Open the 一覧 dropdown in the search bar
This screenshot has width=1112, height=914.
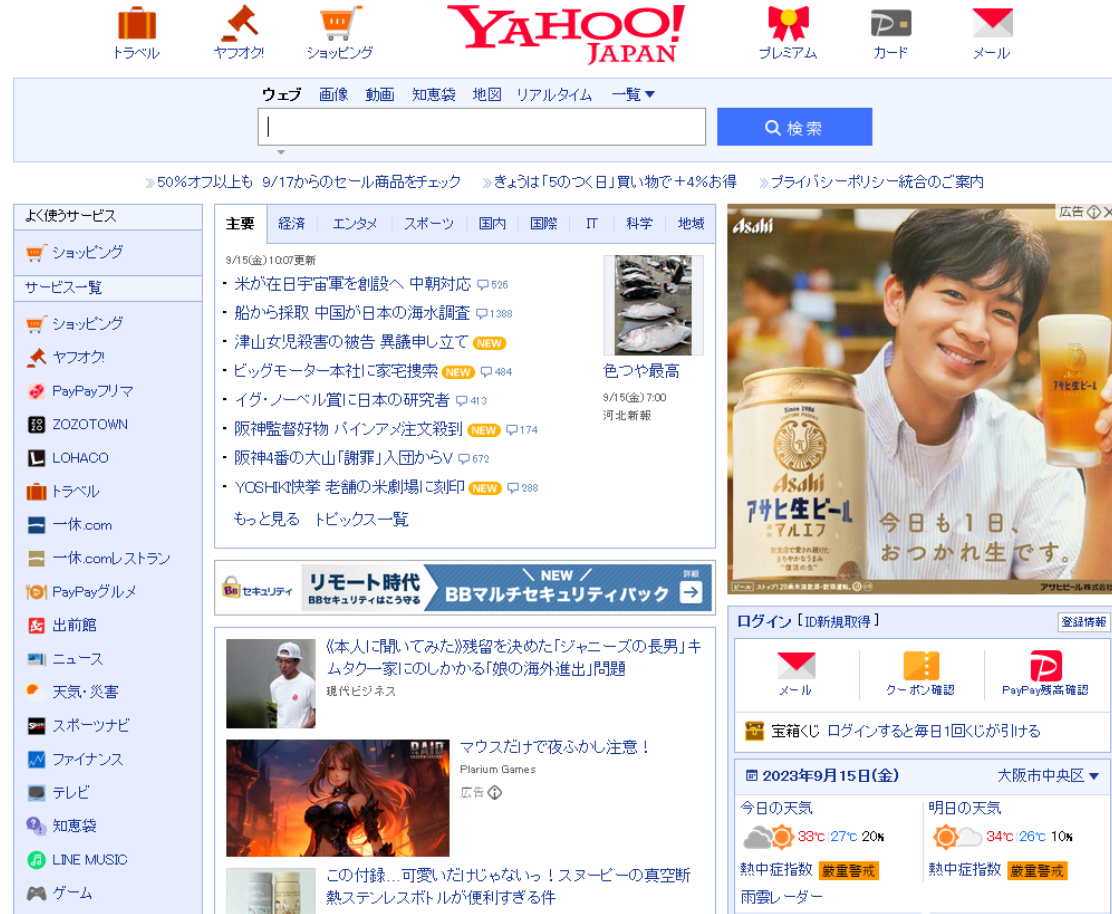coord(633,94)
